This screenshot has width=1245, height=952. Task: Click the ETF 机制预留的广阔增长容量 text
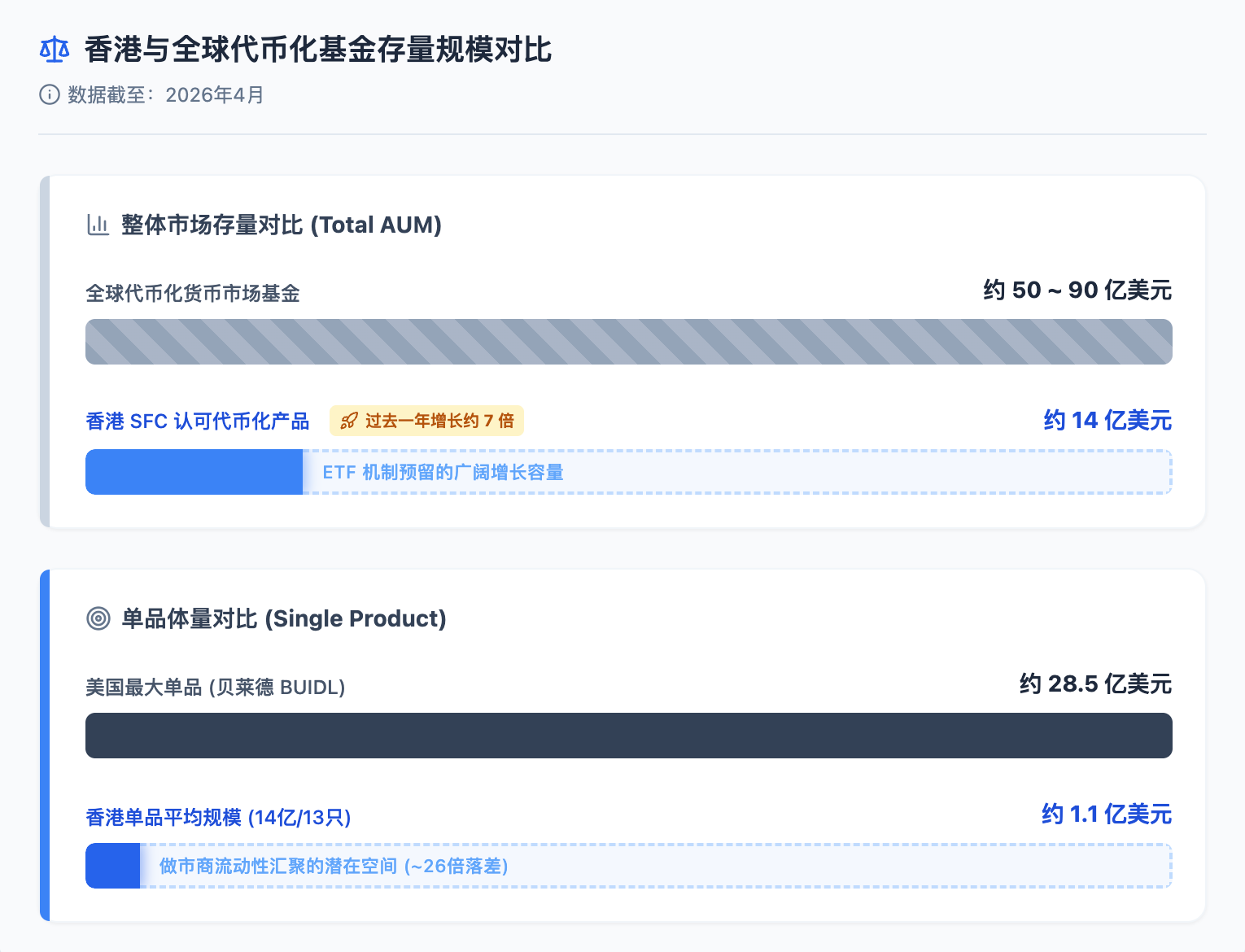click(443, 472)
